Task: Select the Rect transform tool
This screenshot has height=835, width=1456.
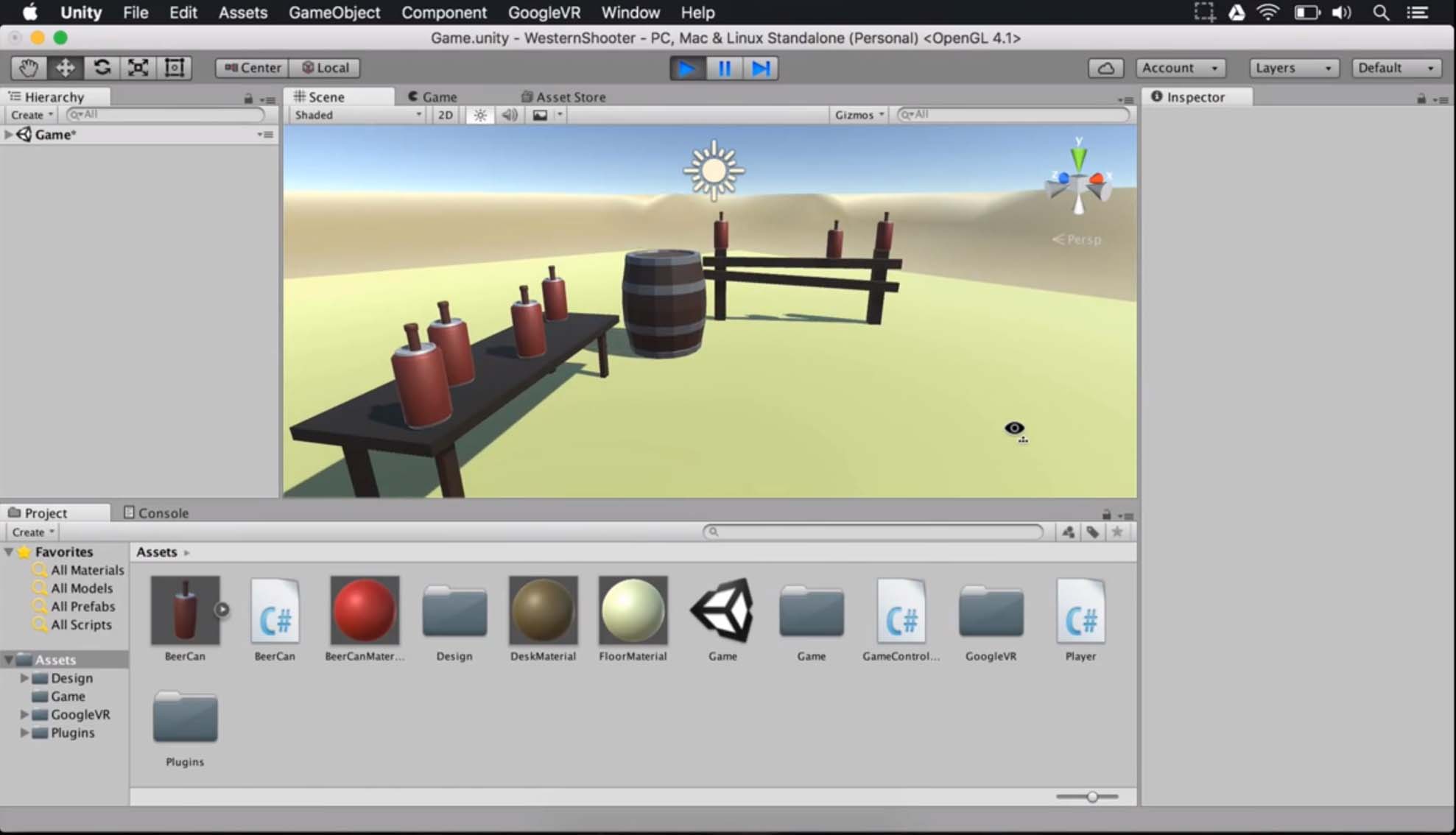Action: [x=175, y=67]
